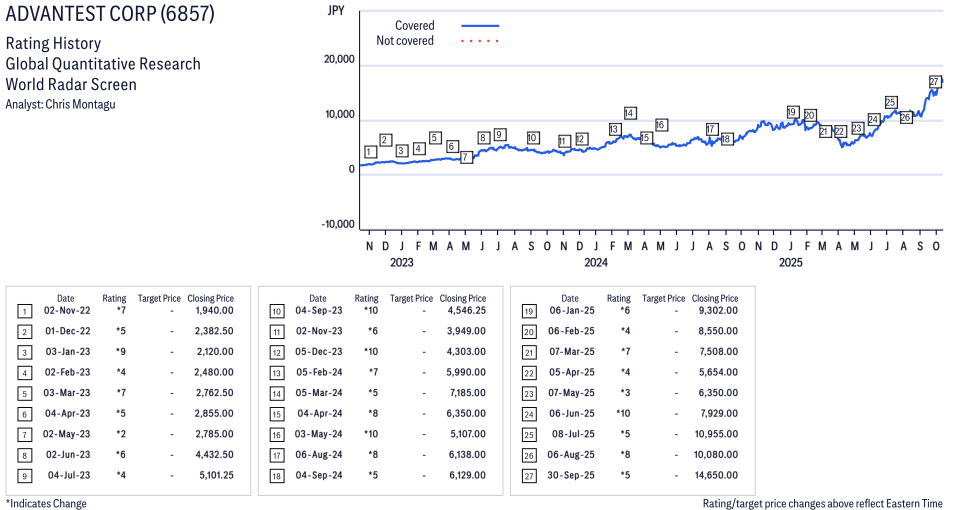Viewport: 954px width, 510px height.
Task: Click the World Radar Screen heading
Action: pos(71,84)
